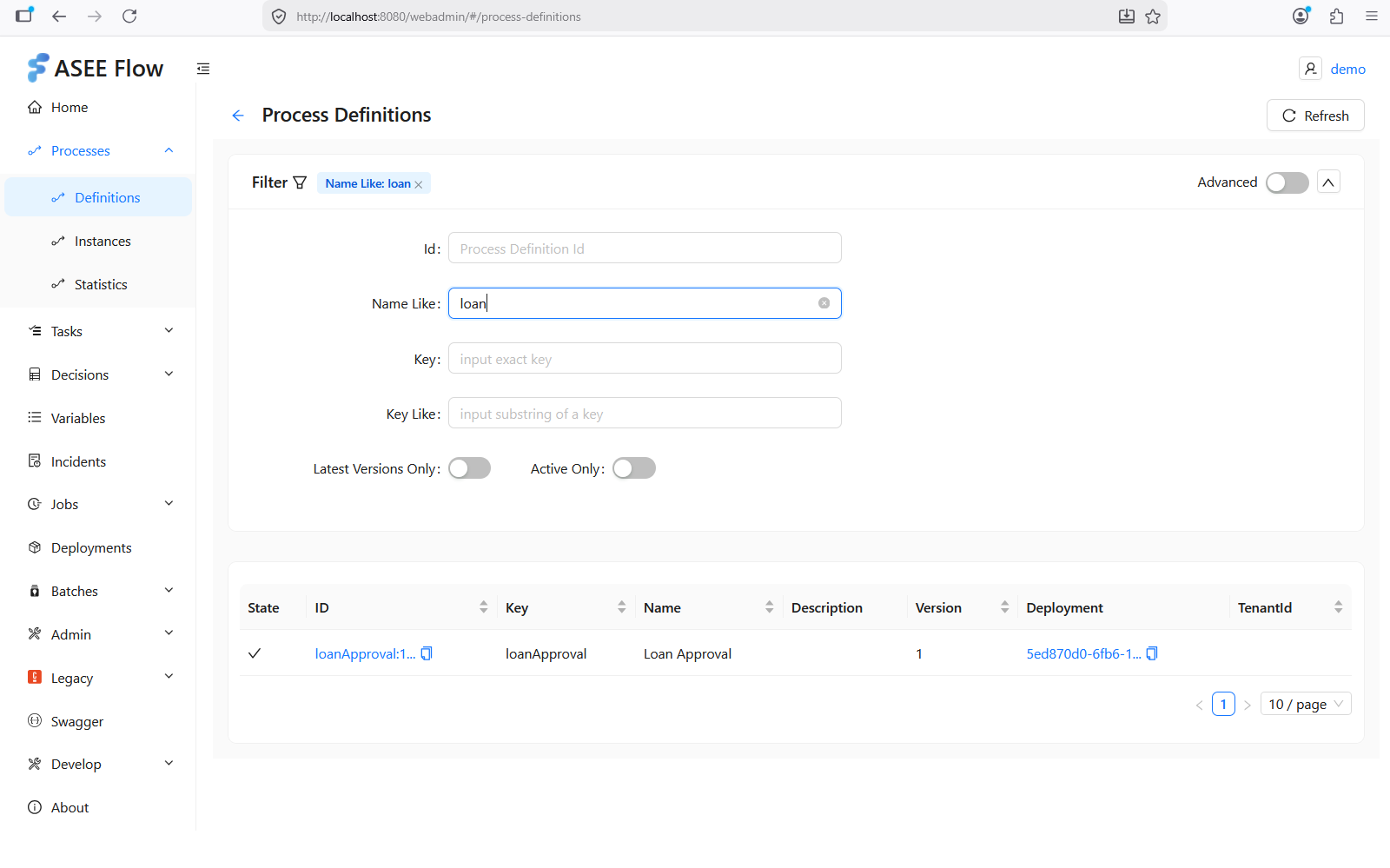Image resolution: width=1390 pixels, height=868 pixels.
Task: Copy the loanApproval ID with the copy icon
Action: (x=427, y=653)
